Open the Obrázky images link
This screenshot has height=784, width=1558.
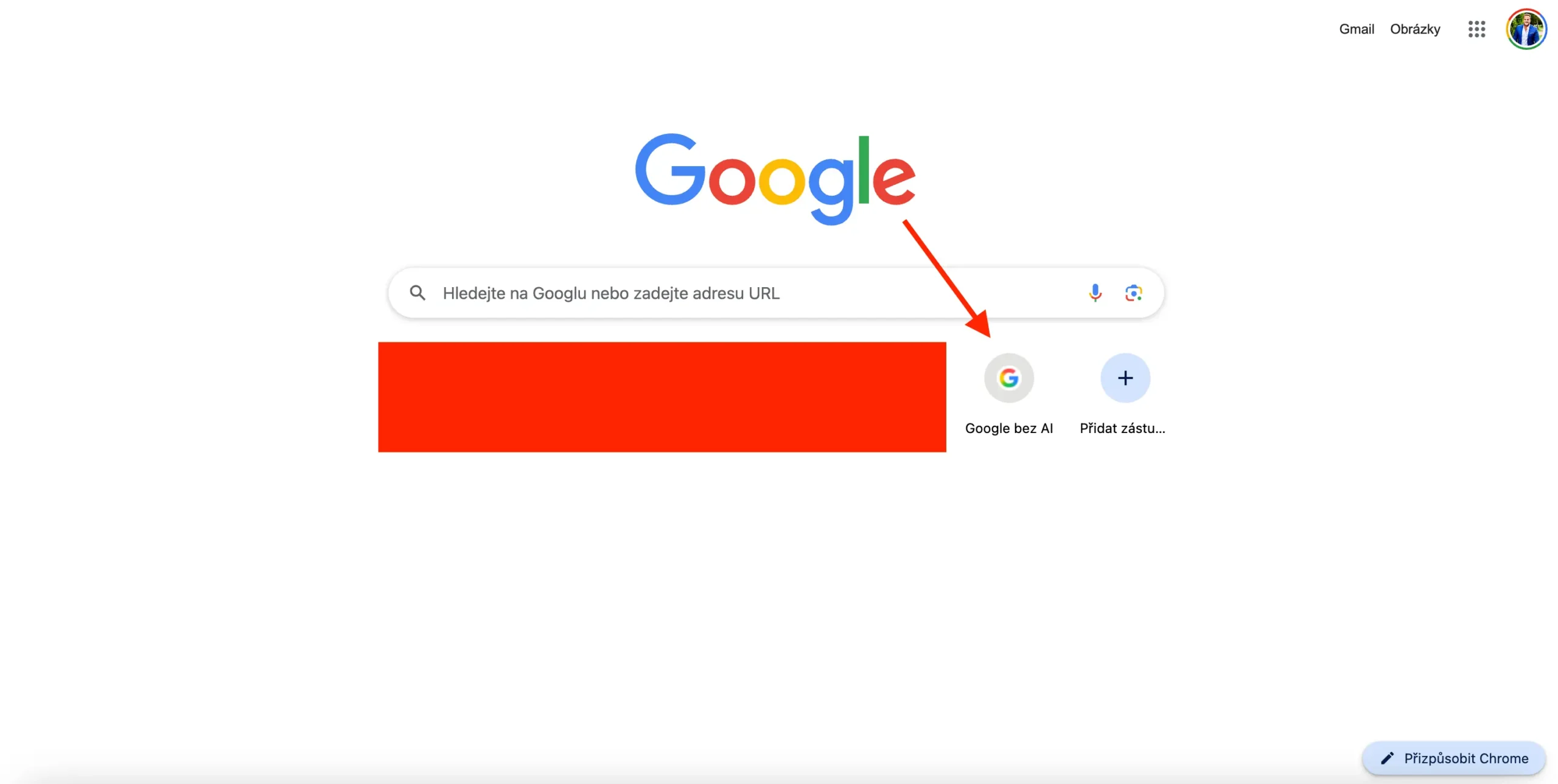click(x=1415, y=29)
